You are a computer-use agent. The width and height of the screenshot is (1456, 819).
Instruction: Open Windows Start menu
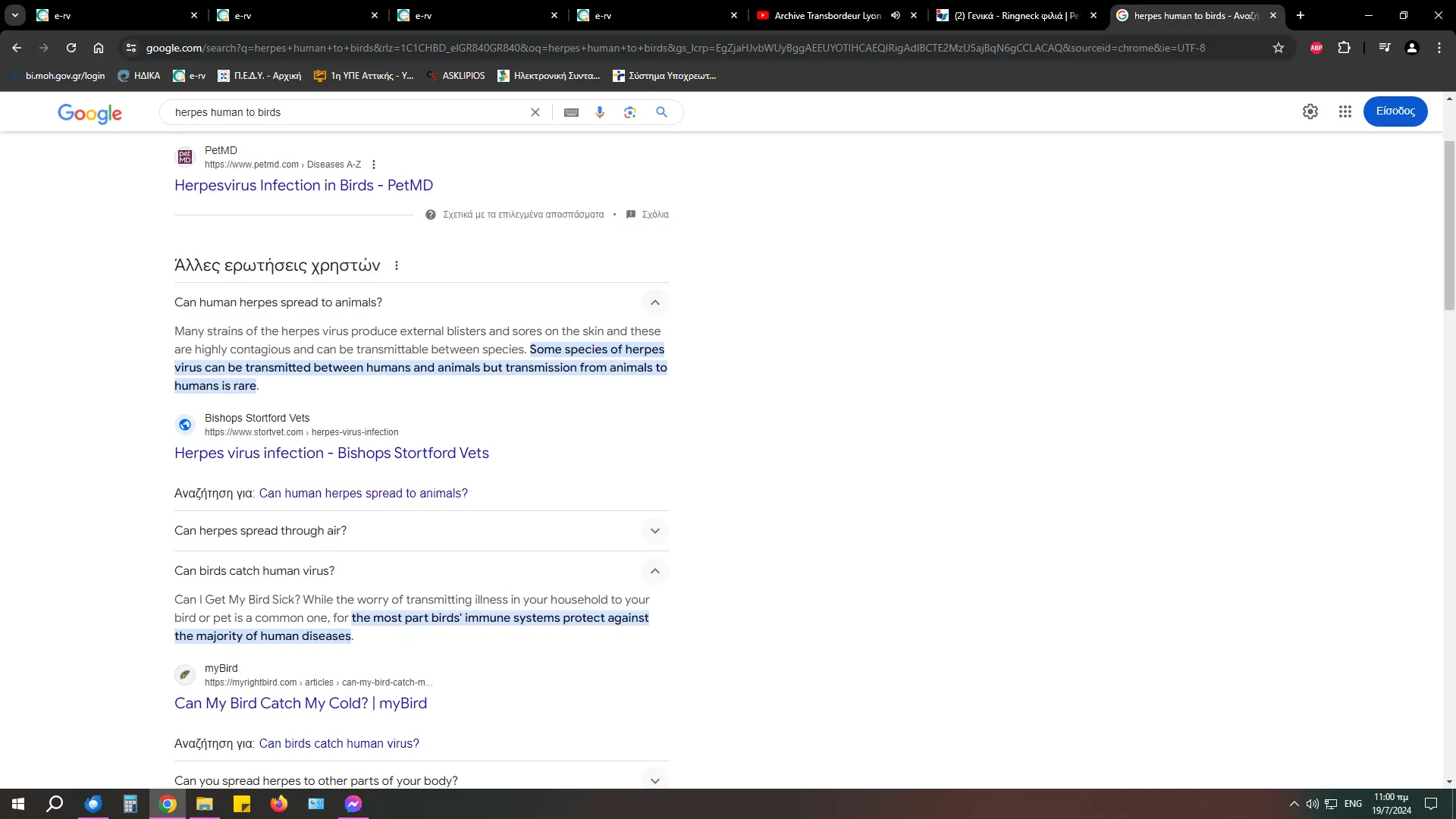coord(18,804)
